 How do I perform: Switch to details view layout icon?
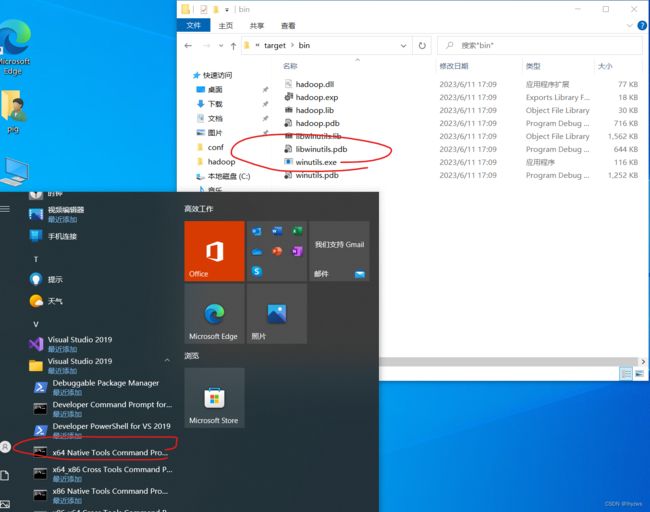(x=626, y=374)
